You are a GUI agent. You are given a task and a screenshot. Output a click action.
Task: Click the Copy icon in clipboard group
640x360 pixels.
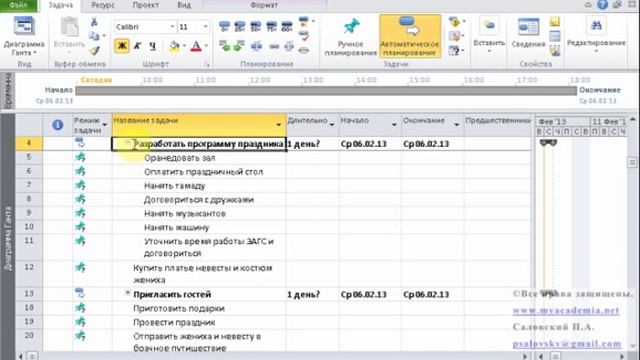(x=94, y=36)
